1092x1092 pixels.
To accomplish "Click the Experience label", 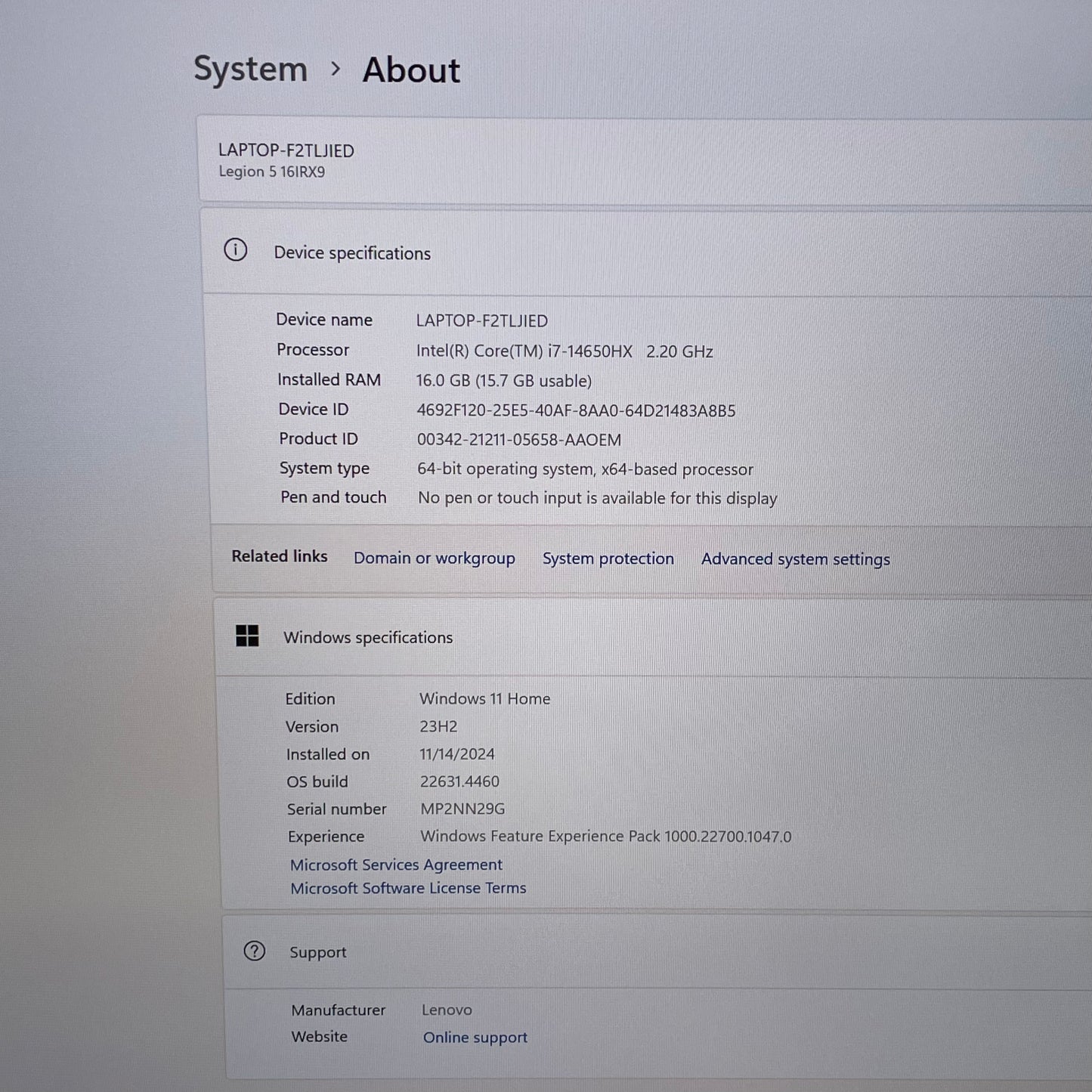I will [x=326, y=837].
